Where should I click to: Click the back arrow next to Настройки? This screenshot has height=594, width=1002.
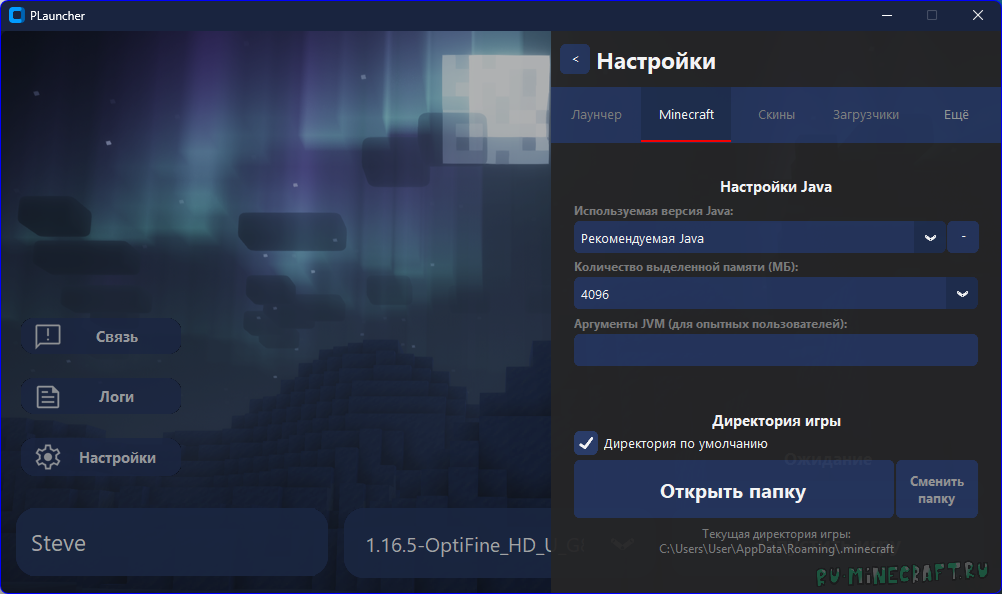[575, 59]
